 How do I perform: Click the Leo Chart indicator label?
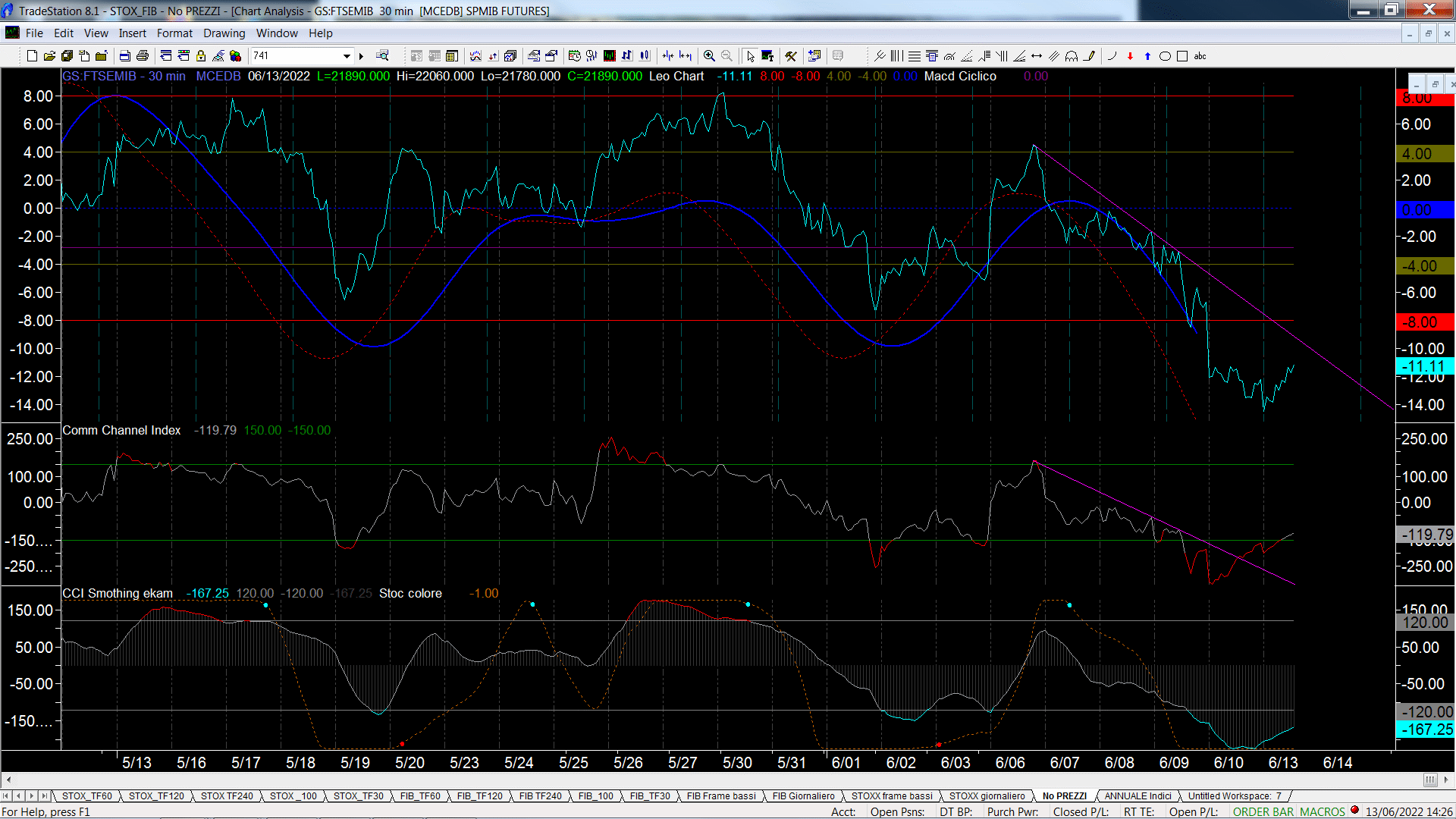click(x=676, y=76)
